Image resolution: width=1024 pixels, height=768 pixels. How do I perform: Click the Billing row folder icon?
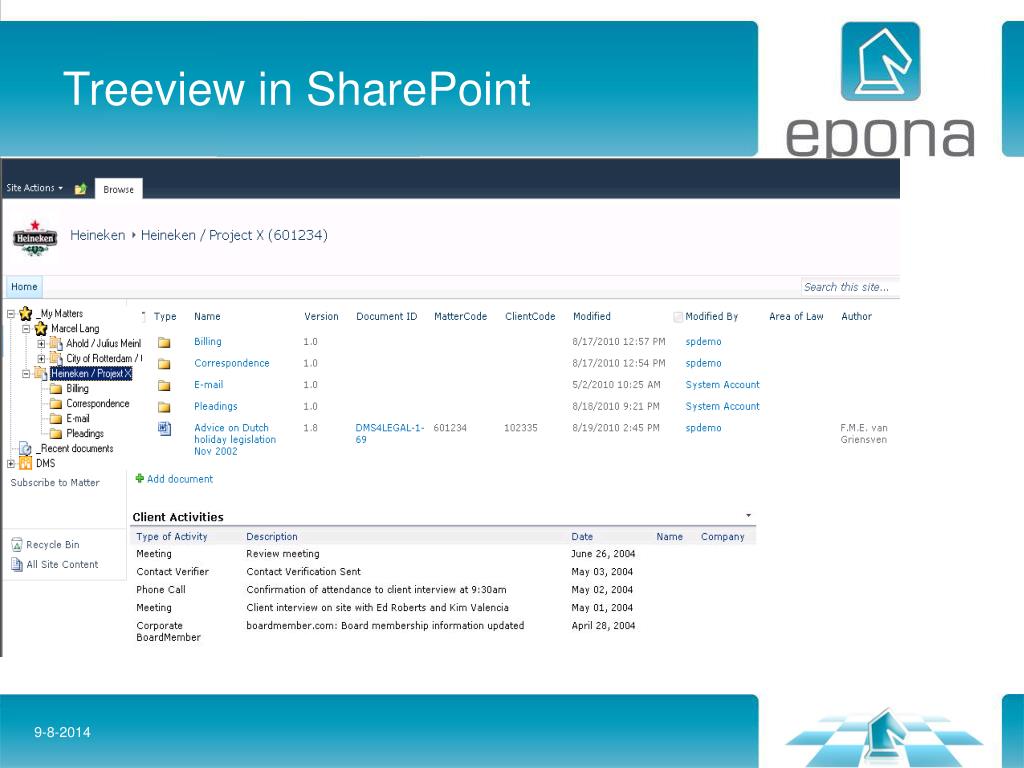click(x=164, y=342)
